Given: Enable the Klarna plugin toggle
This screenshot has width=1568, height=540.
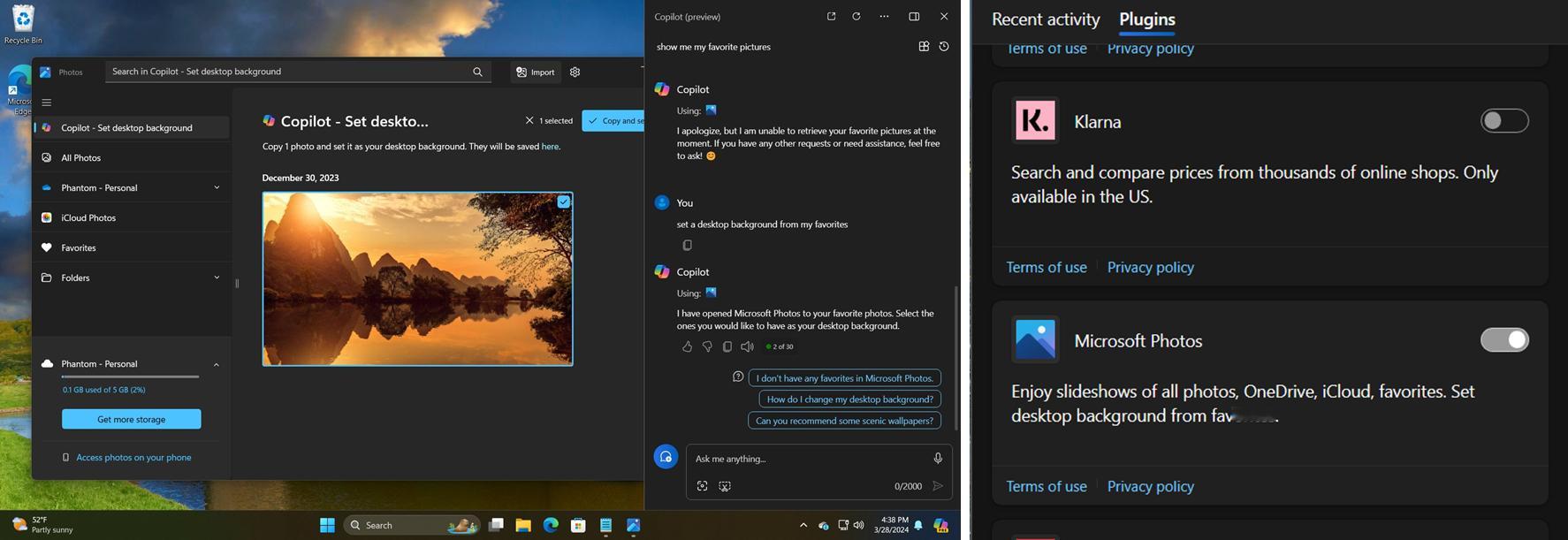Looking at the screenshot, I should pyautogui.click(x=1504, y=120).
